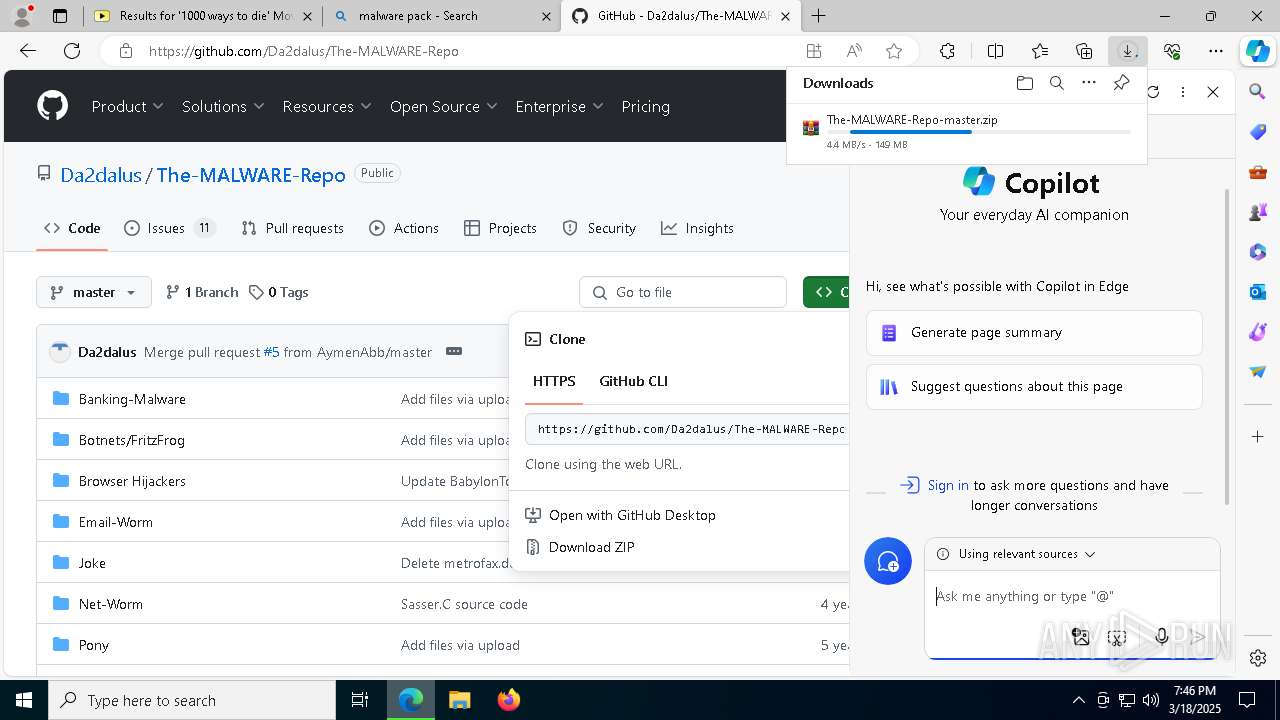
Task: Open downloads folder icon in Downloads panel
Action: [x=1024, y=83]
